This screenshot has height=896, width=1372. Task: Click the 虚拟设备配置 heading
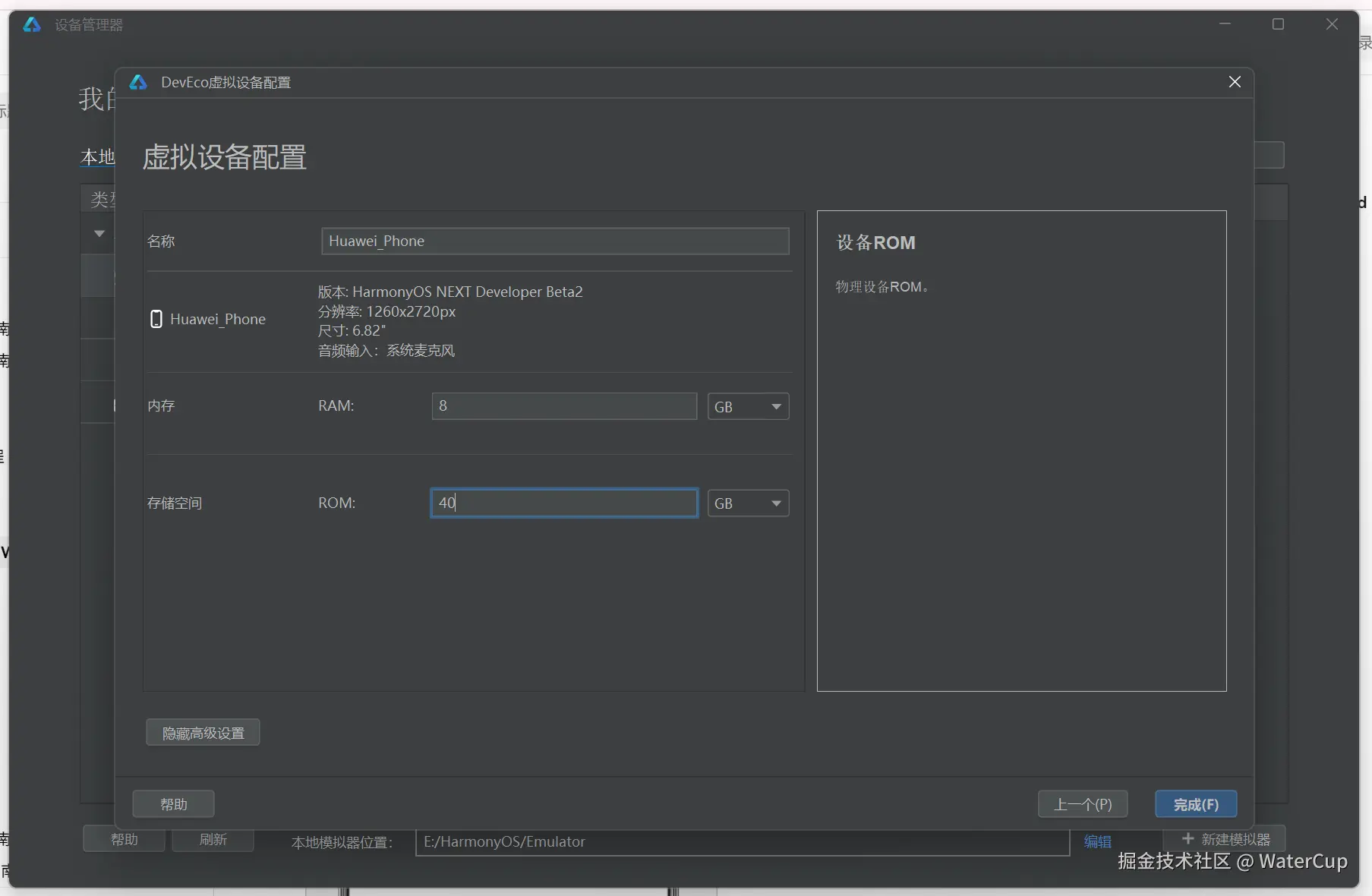(225, 157)
